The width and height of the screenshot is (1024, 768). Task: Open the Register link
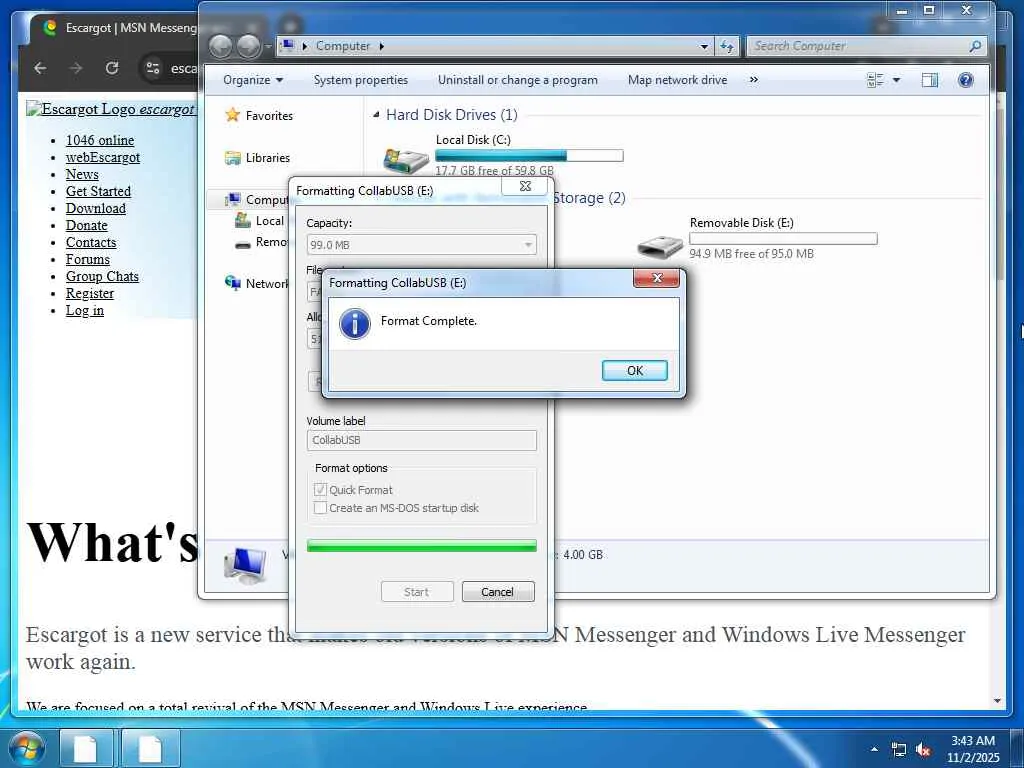point(89,293)
